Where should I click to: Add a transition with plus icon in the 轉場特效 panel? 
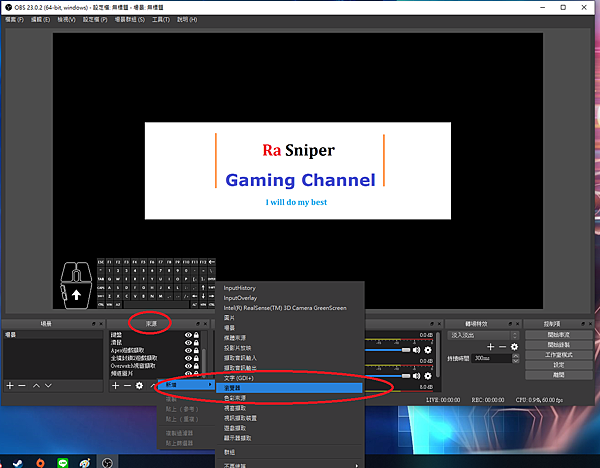click(x=490, y=346)
